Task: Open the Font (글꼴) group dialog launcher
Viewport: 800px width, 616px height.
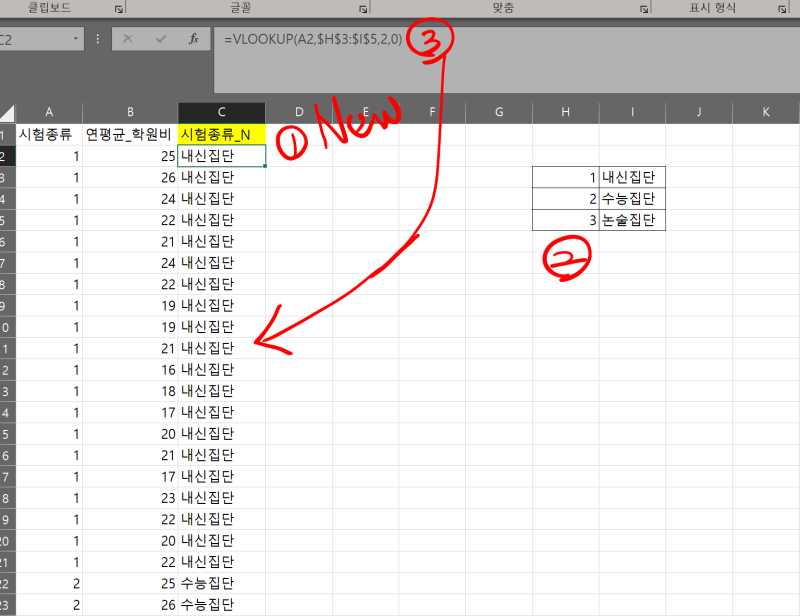Action: [363, 9]
